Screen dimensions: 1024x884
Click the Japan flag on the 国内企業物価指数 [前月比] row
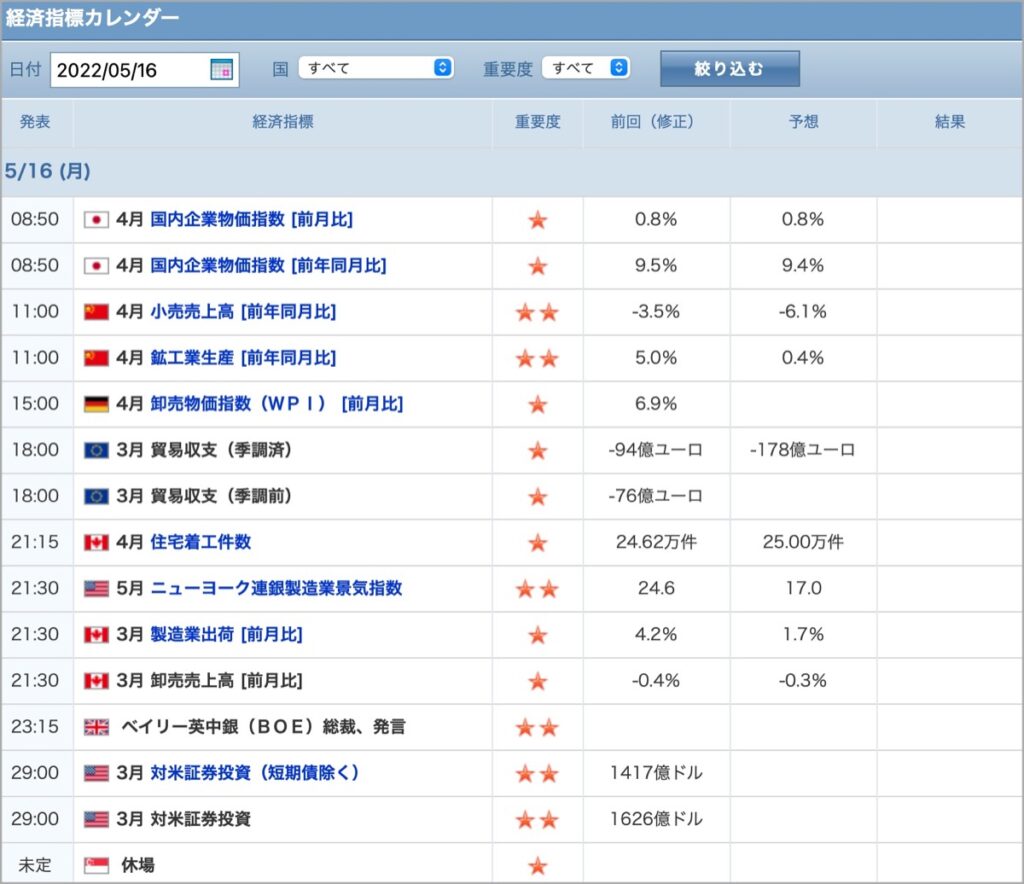pyautogui.click(x=96, y=219)
